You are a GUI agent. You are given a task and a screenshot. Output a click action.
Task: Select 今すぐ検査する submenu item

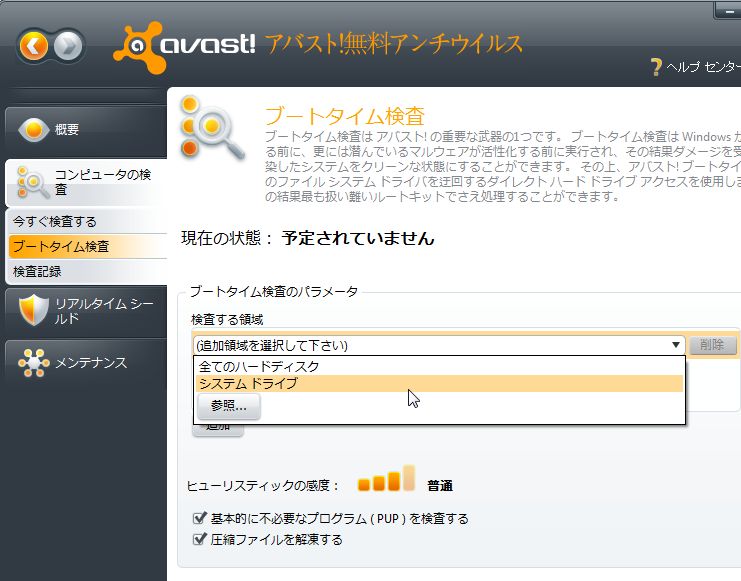tap(88, 221)
